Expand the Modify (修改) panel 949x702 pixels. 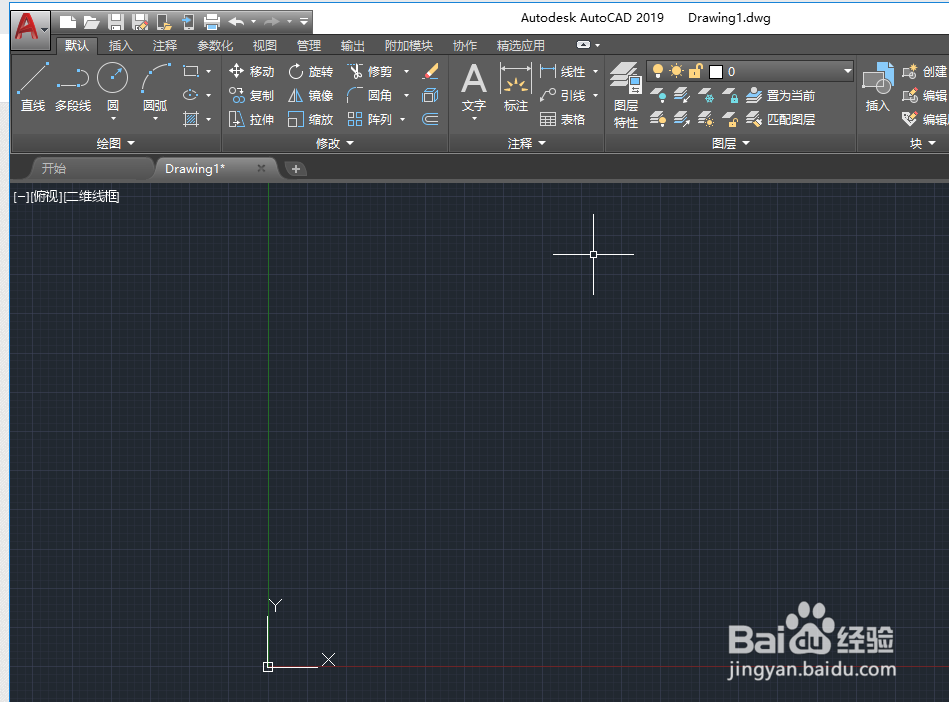pos(335,143)
